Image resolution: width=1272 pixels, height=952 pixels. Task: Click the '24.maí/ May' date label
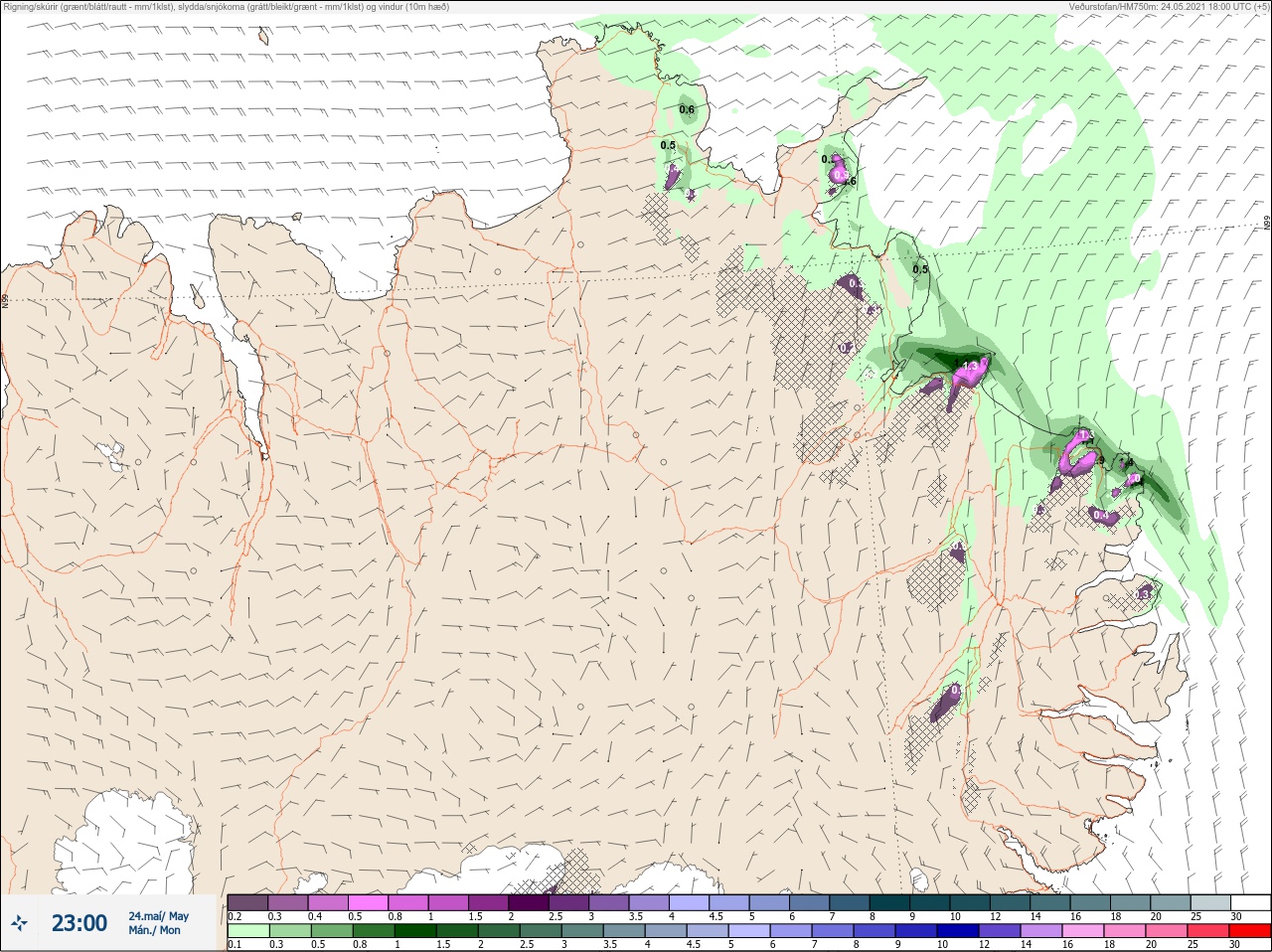point(158,916)
